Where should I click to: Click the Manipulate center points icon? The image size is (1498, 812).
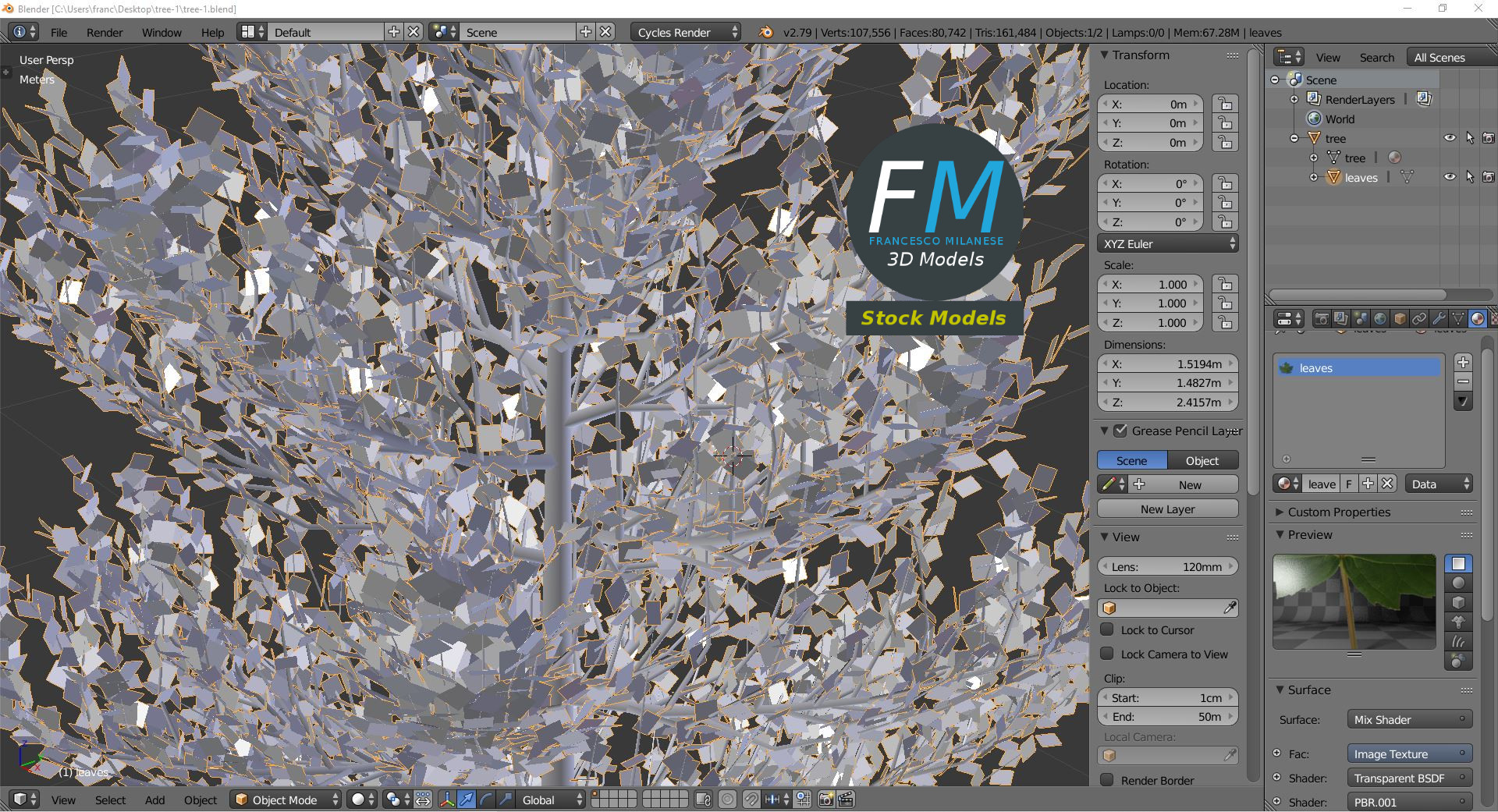(423, 800)
